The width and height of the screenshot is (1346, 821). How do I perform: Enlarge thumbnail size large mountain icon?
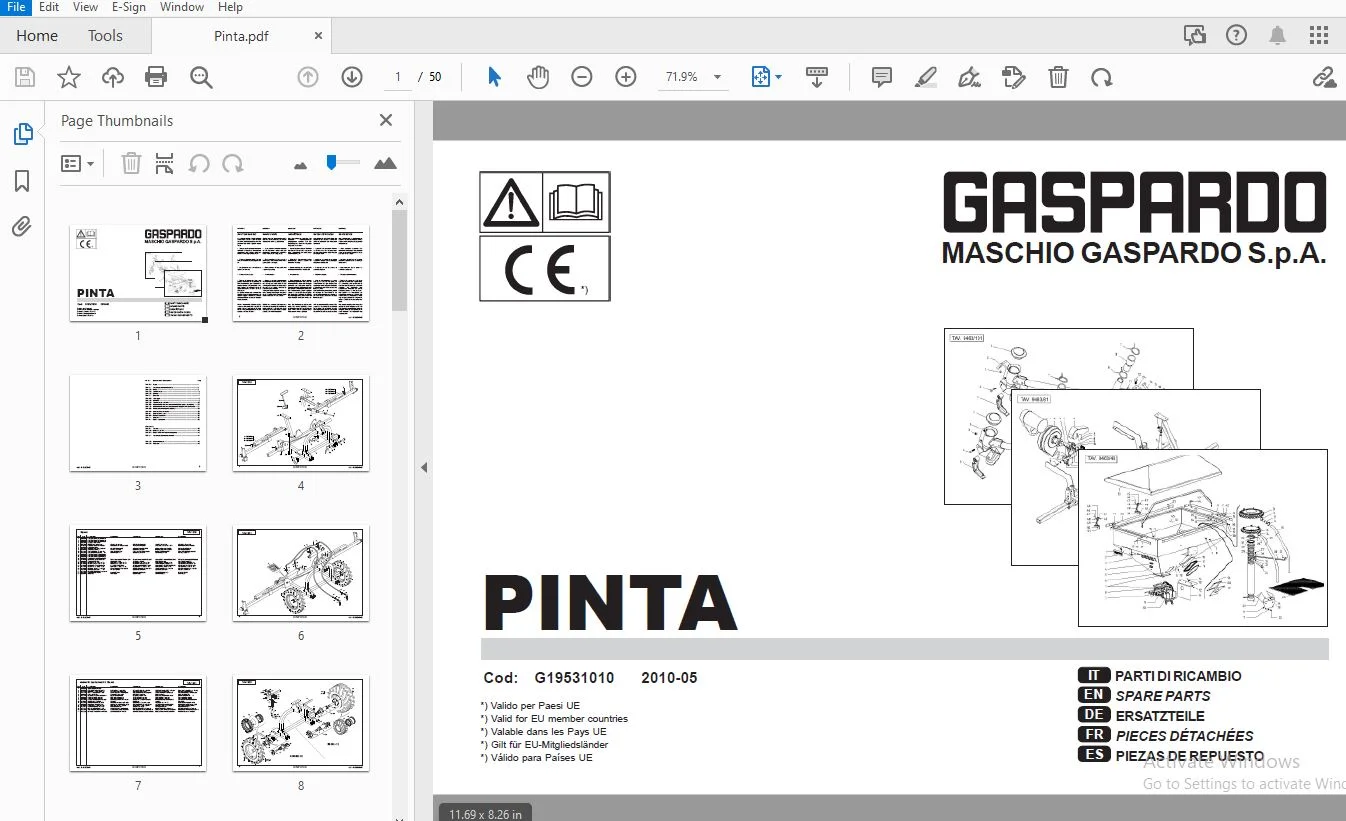click(385, 163)
